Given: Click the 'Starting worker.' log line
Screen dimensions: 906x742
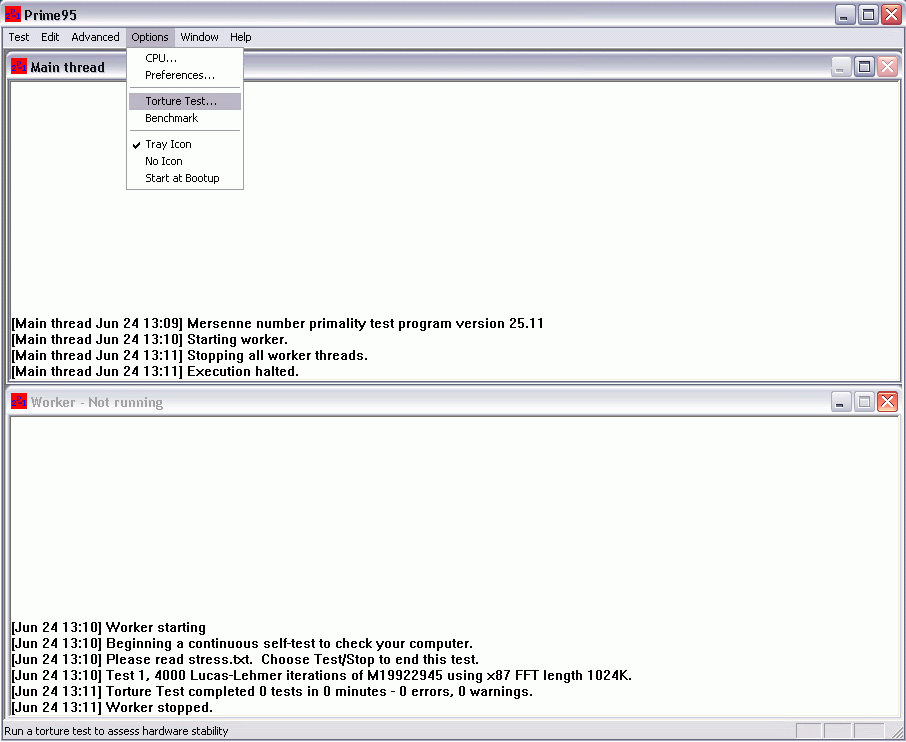Looking at the screenshot, I should [x=150, y=340].
